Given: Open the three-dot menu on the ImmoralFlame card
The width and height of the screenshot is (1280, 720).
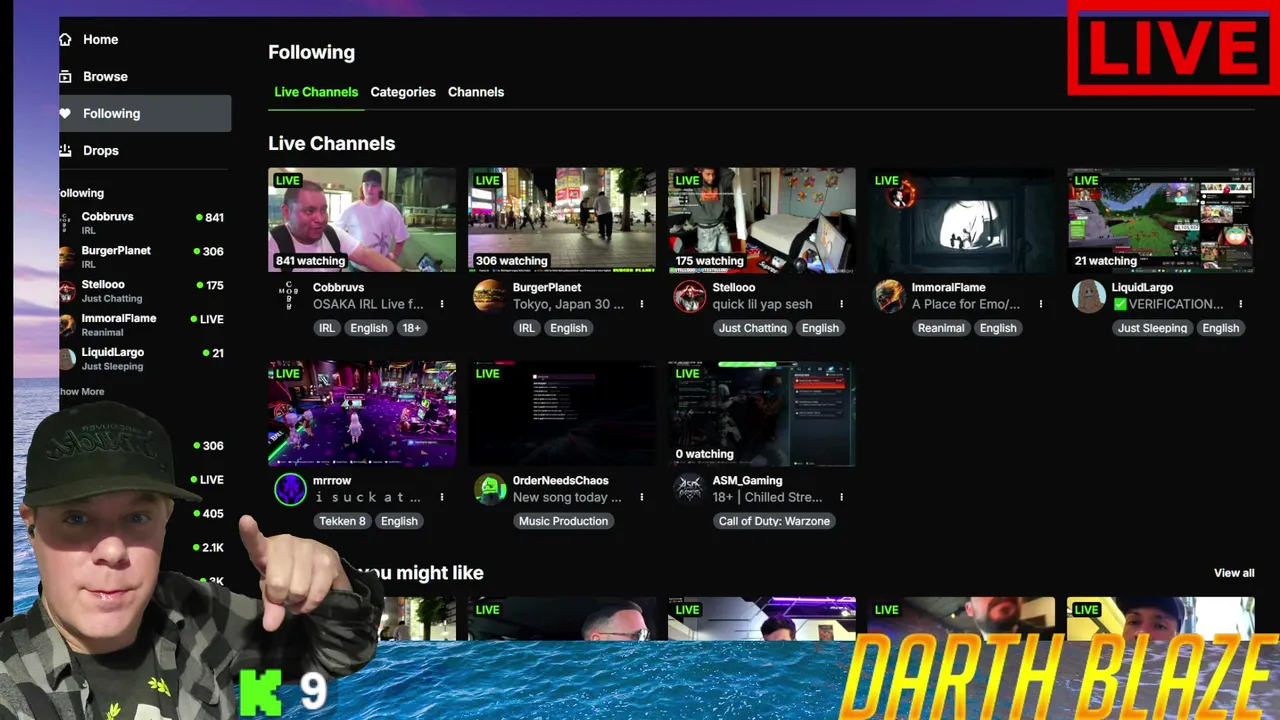Looking at the screenshot, I should pos(1041,304).
